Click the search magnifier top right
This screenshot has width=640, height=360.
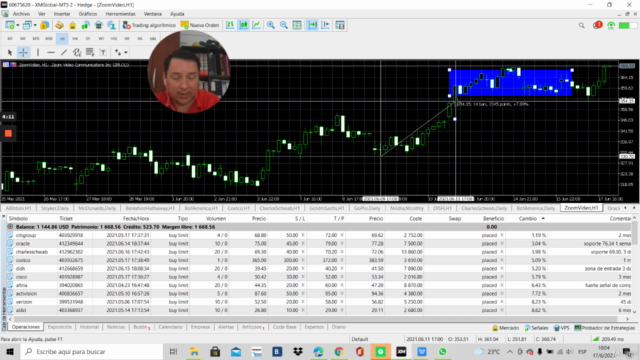pos(582,25)
